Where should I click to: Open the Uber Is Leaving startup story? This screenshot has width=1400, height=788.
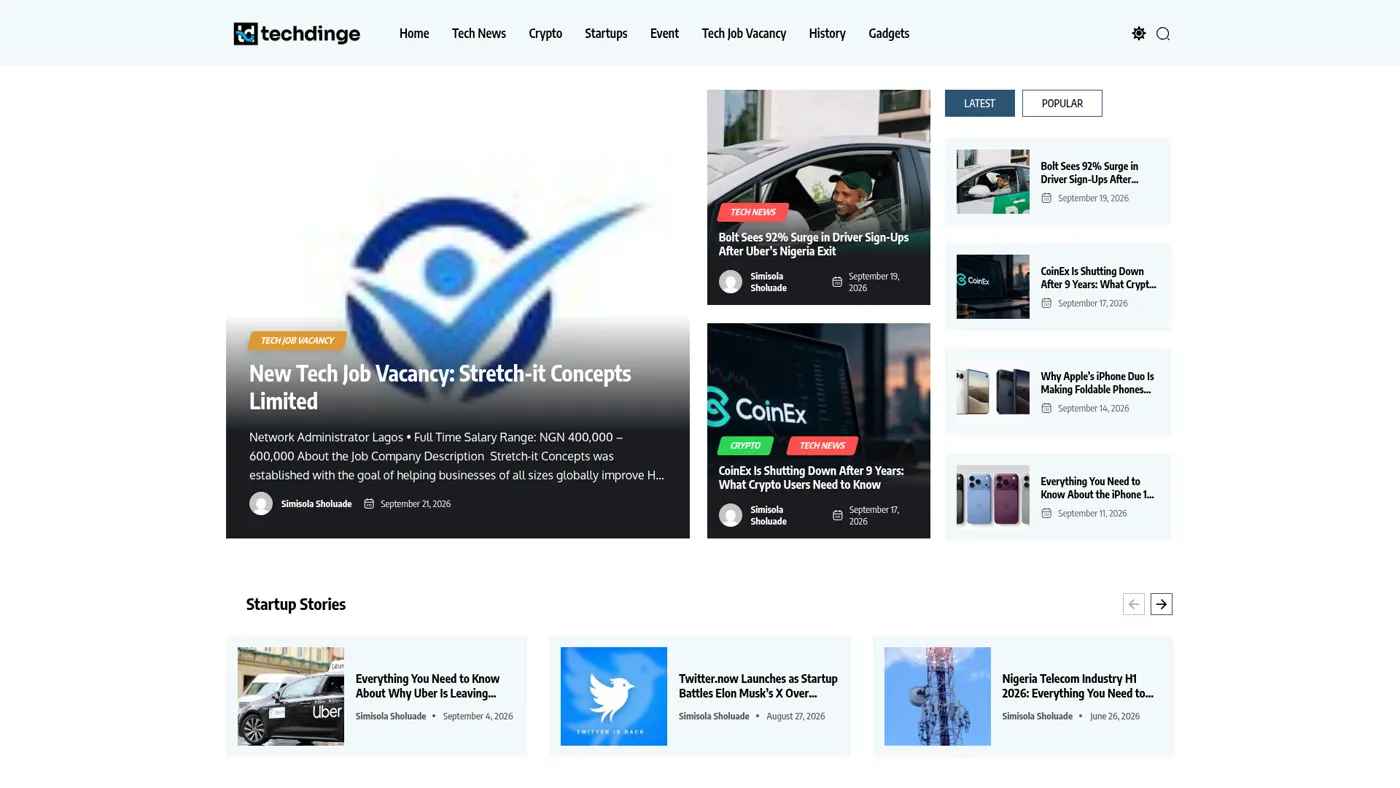427,686
